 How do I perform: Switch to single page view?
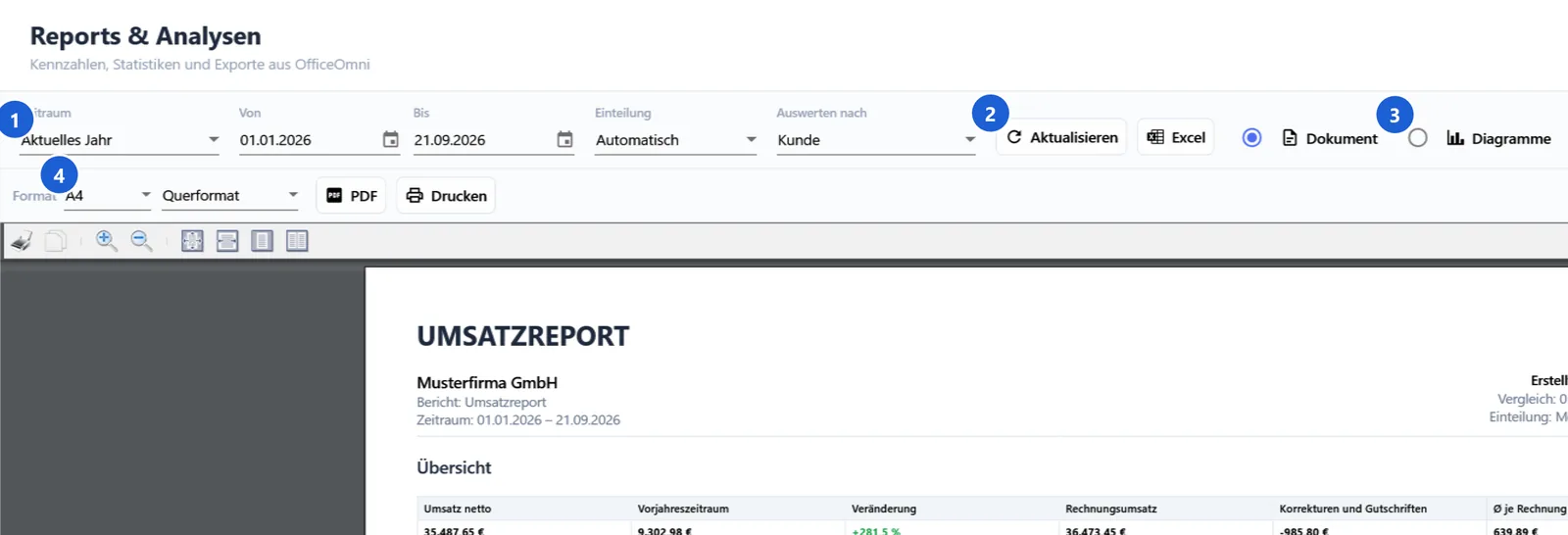pos(262,241)
